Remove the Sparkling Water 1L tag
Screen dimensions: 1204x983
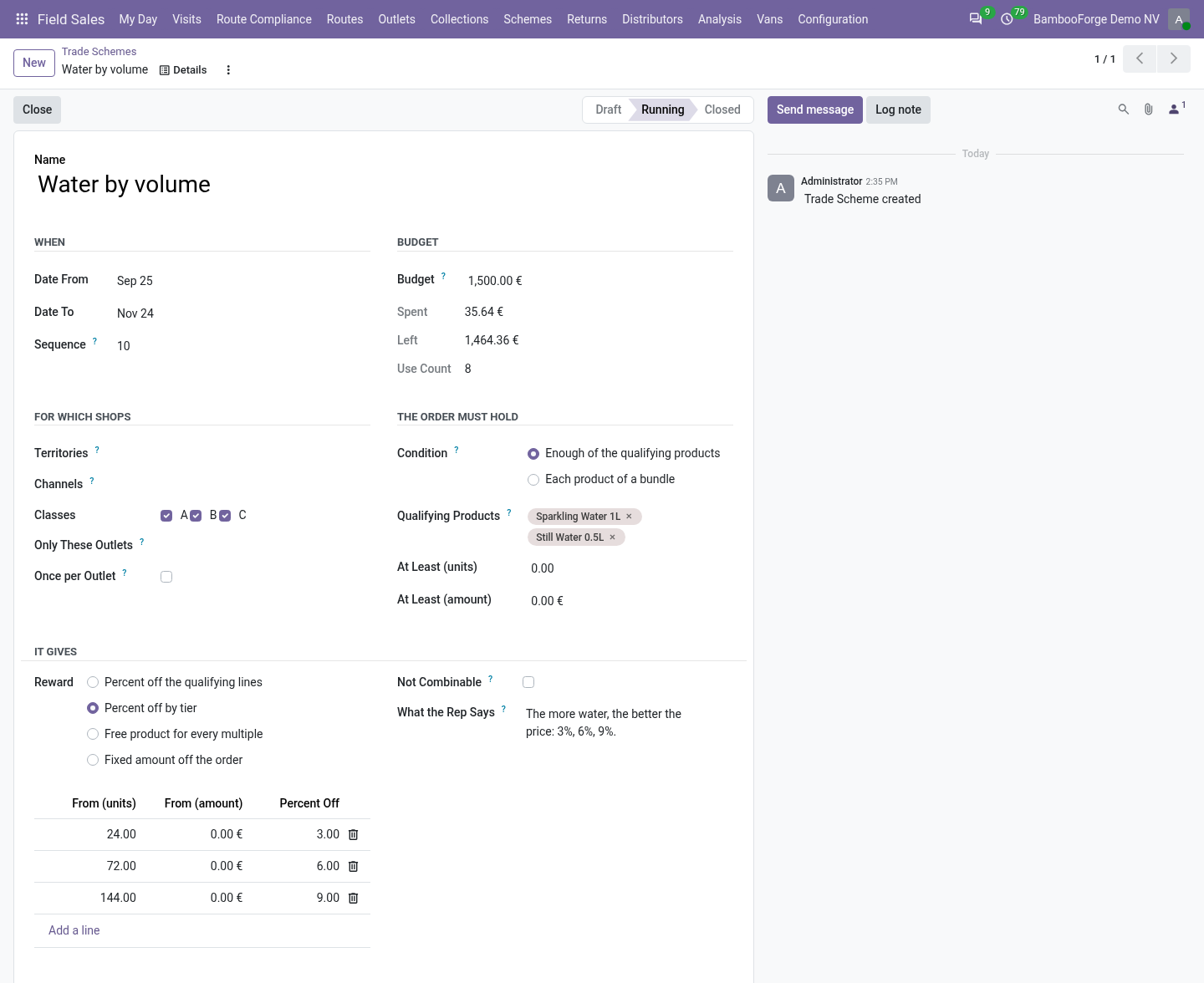(630, 517)
